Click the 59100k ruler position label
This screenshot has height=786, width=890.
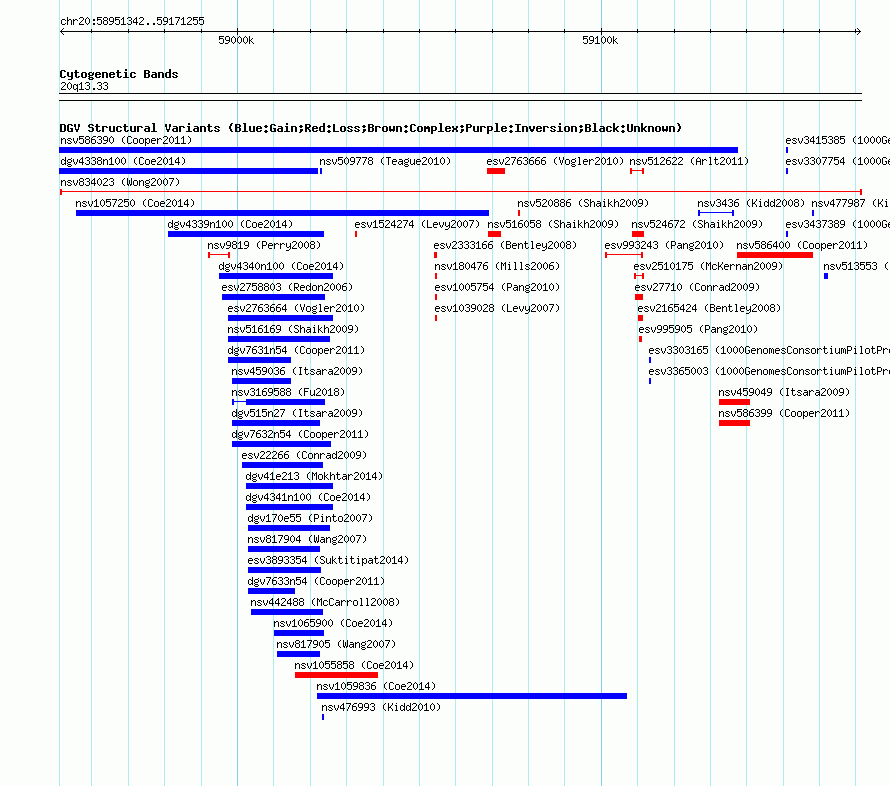[x=600, y=40]
